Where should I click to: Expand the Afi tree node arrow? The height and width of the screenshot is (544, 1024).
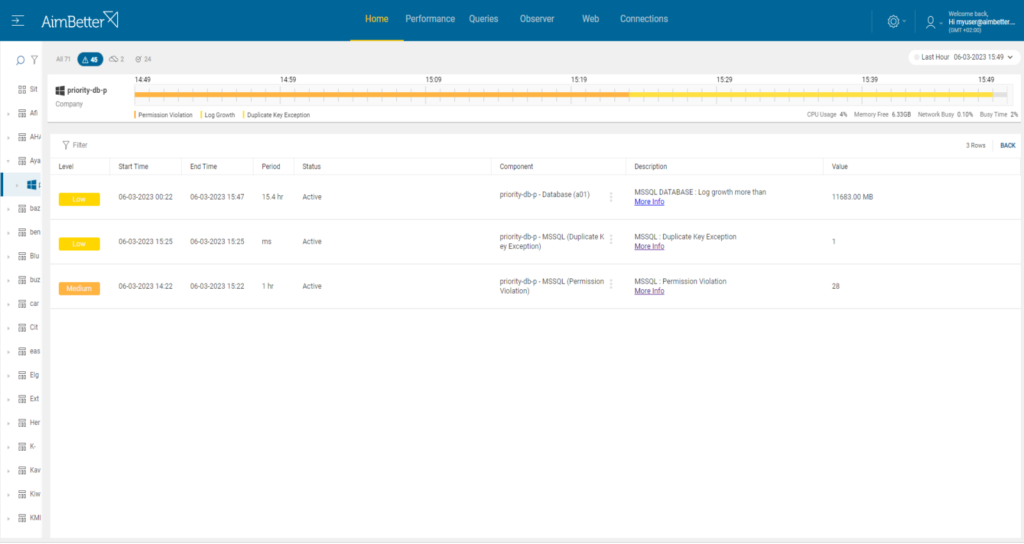(x=8, y=114)
